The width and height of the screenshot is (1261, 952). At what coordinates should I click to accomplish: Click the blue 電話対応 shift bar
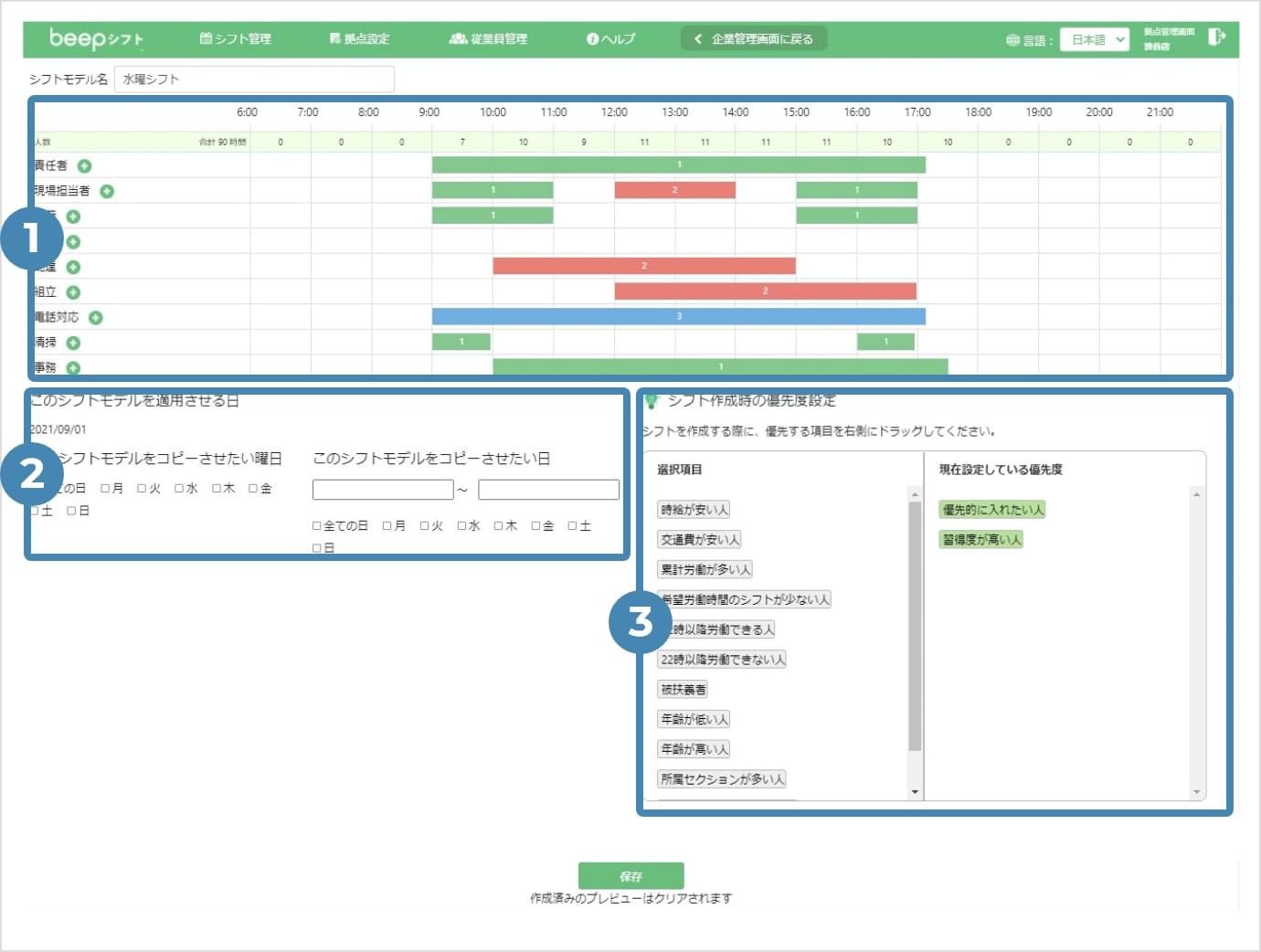click(679, 316)
